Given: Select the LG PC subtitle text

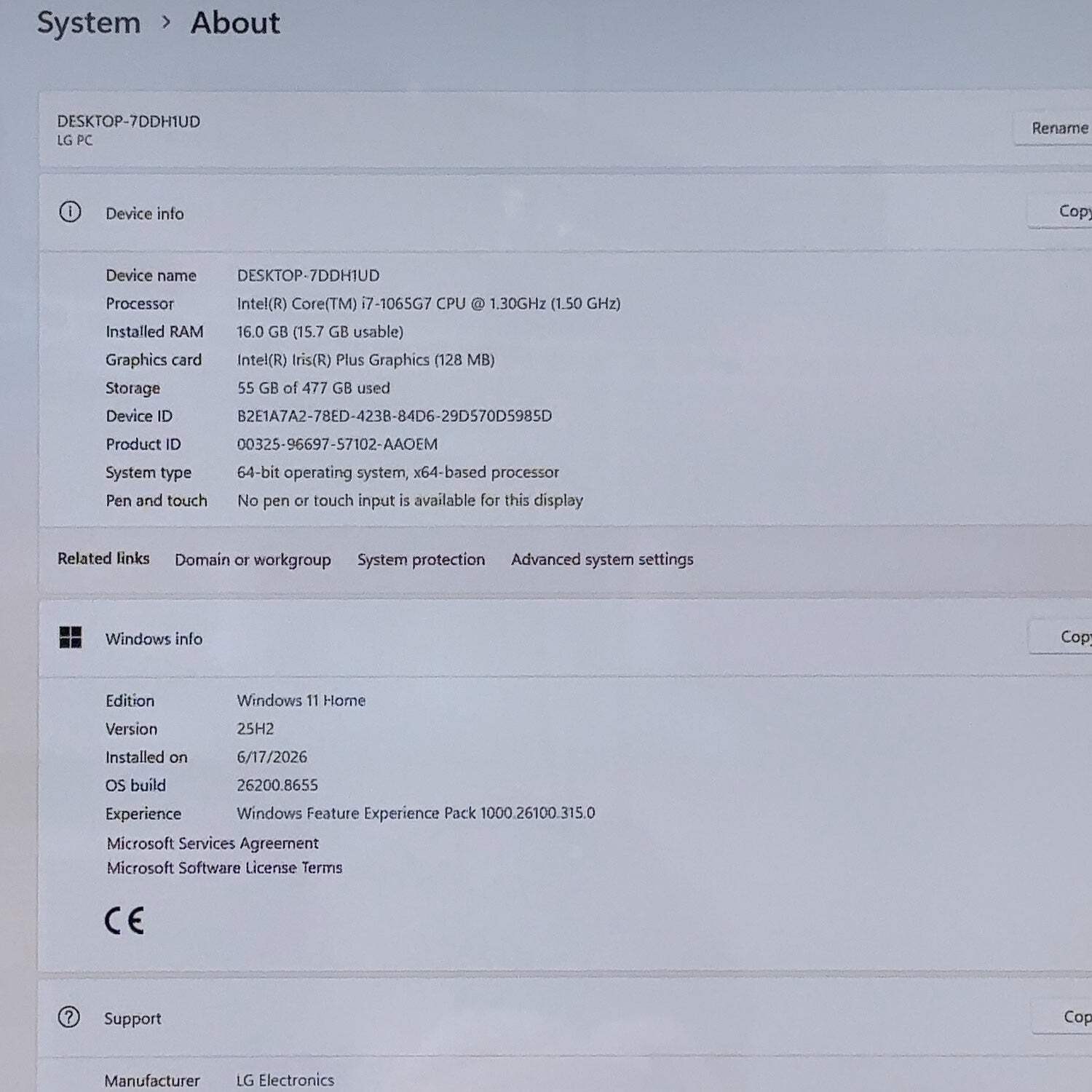Looking at the screenshot, I should click(75, 141).
